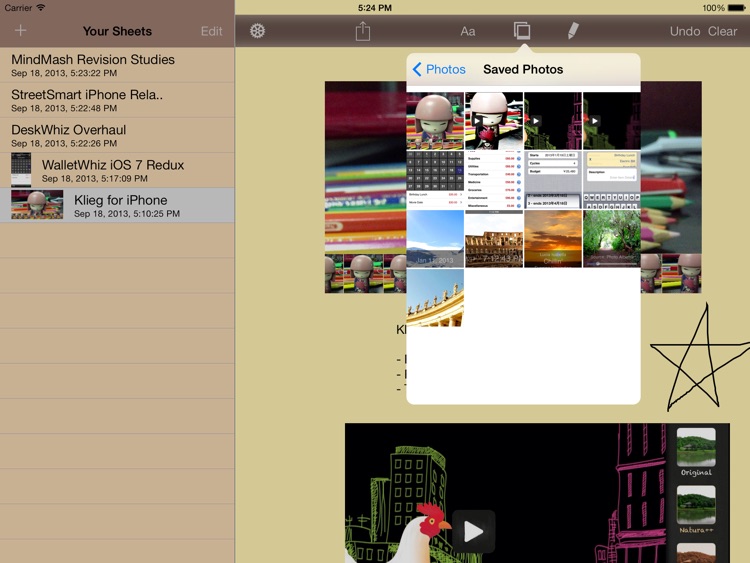
Task: Edit the Your Sheets list
Action: tap(211, 31)
